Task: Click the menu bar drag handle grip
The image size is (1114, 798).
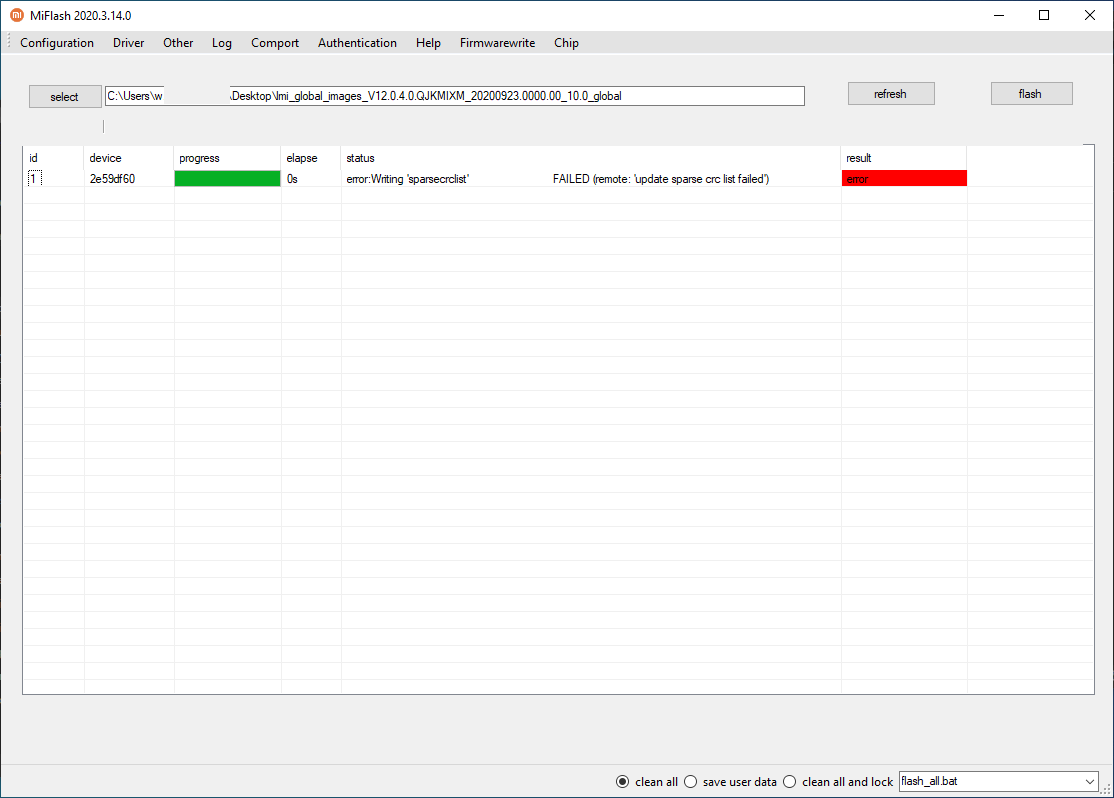Action: [x=9, y=42]
